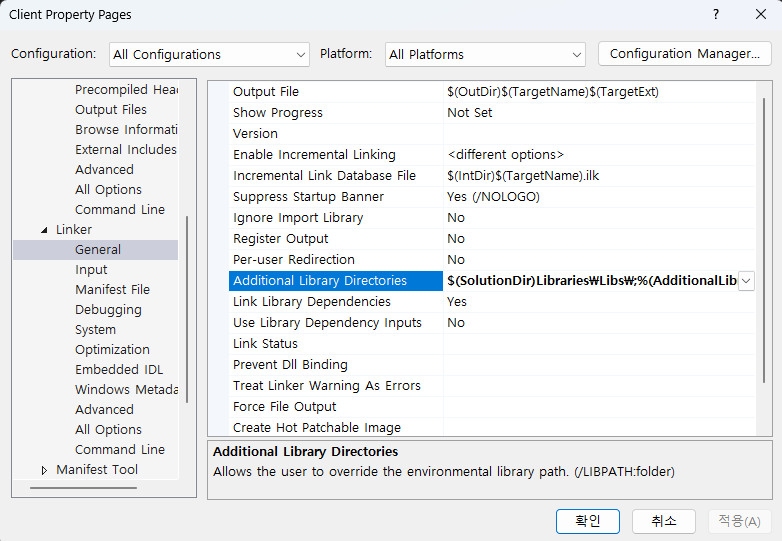Expand the Manifest Tool node
The width and height of the screenshot is (782, 541).
[x=44, y=470]
